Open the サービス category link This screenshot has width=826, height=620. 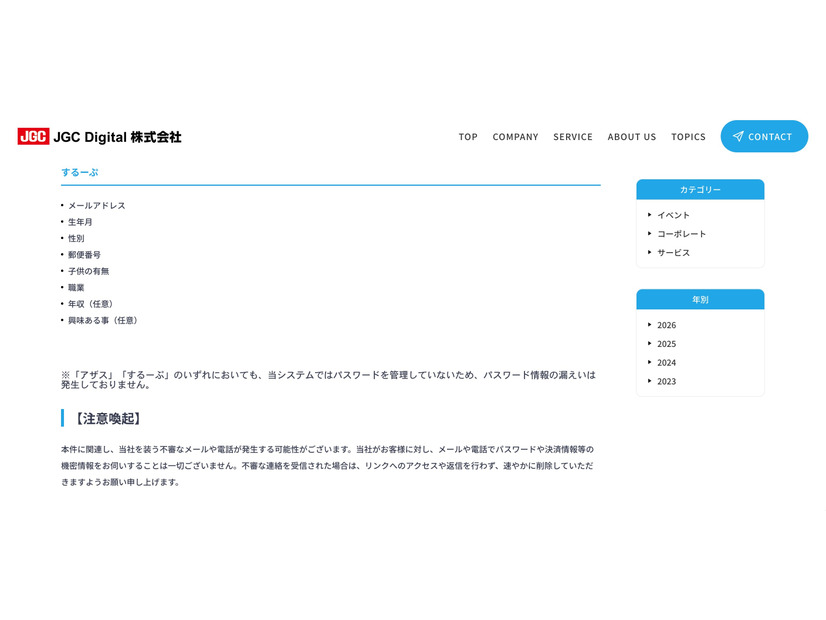pos(673,253)
